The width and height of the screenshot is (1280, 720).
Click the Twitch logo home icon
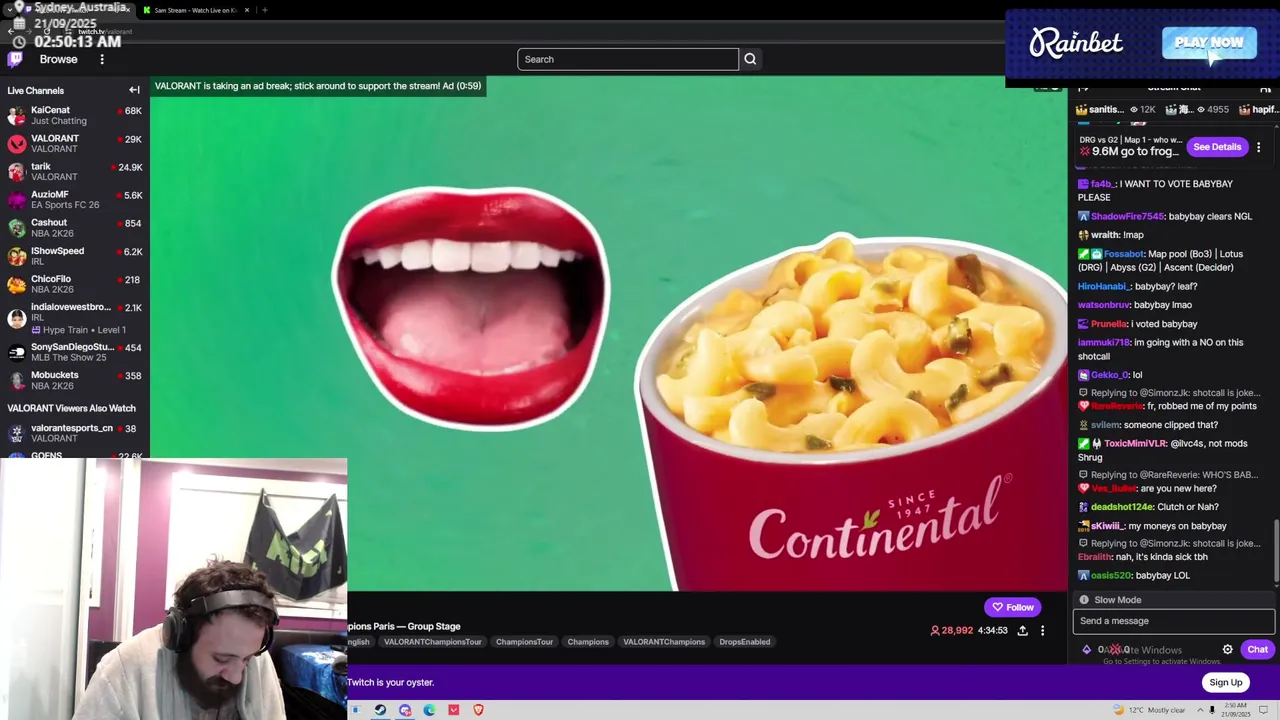coord(15,59)
